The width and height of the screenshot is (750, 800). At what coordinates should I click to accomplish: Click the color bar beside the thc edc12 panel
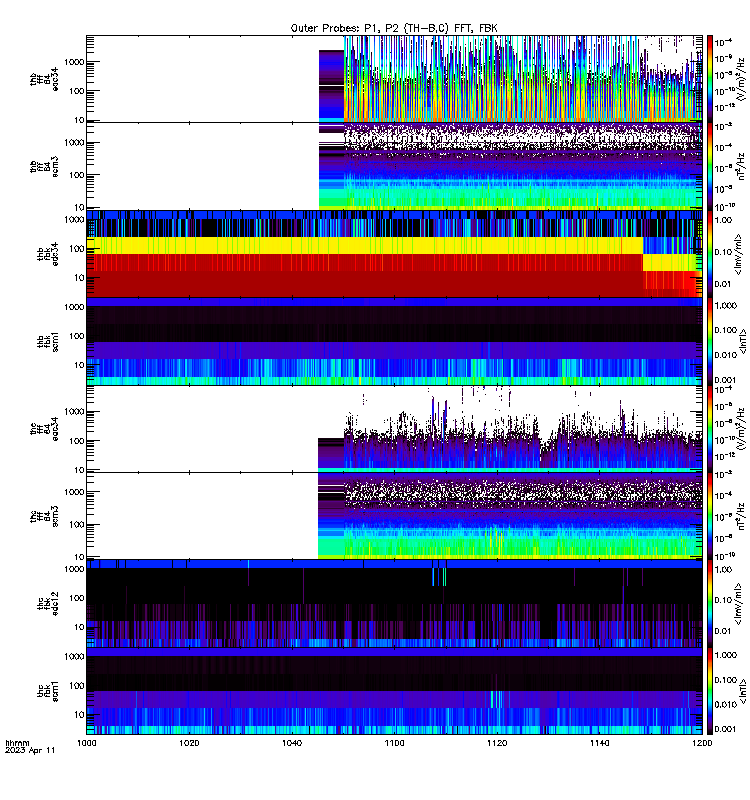(710, 604)
